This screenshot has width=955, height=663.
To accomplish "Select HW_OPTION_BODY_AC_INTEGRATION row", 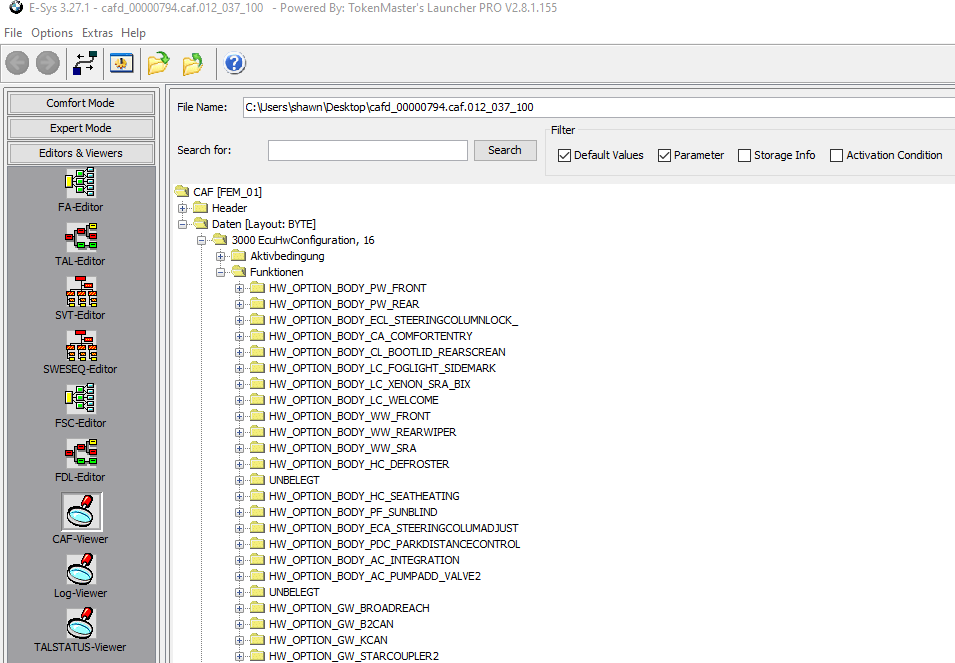I will coord(364,560).
